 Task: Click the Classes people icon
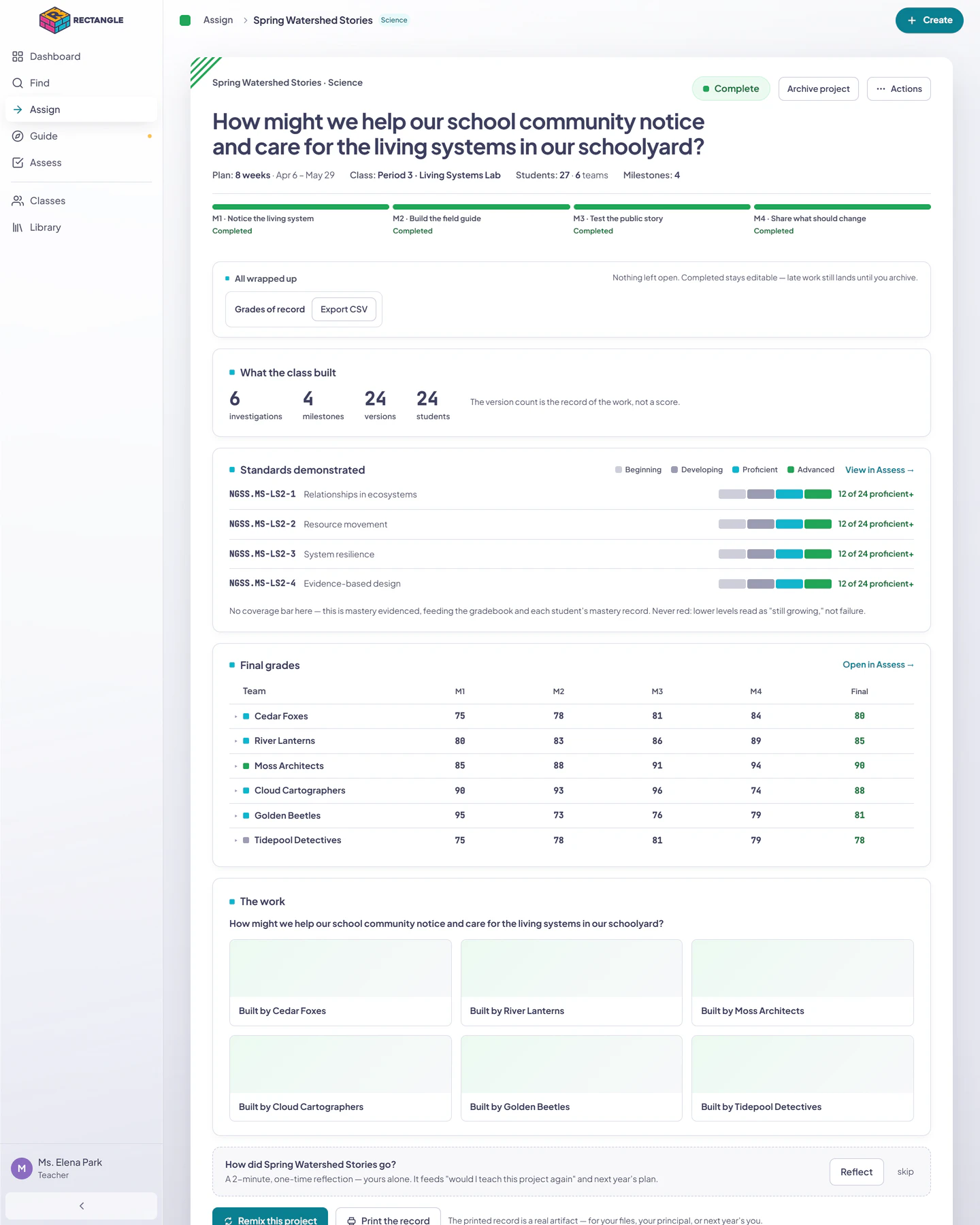18,201
